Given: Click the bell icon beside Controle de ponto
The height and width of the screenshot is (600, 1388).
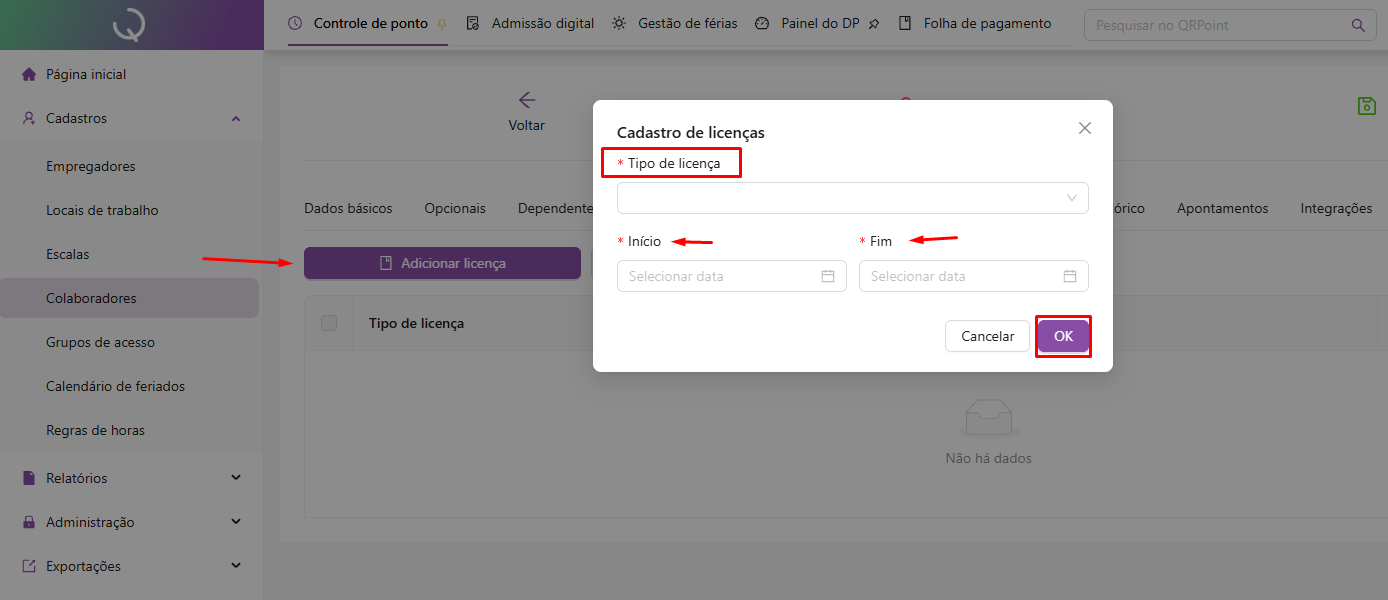Looking at the screenshot, I should click(441, 24).
